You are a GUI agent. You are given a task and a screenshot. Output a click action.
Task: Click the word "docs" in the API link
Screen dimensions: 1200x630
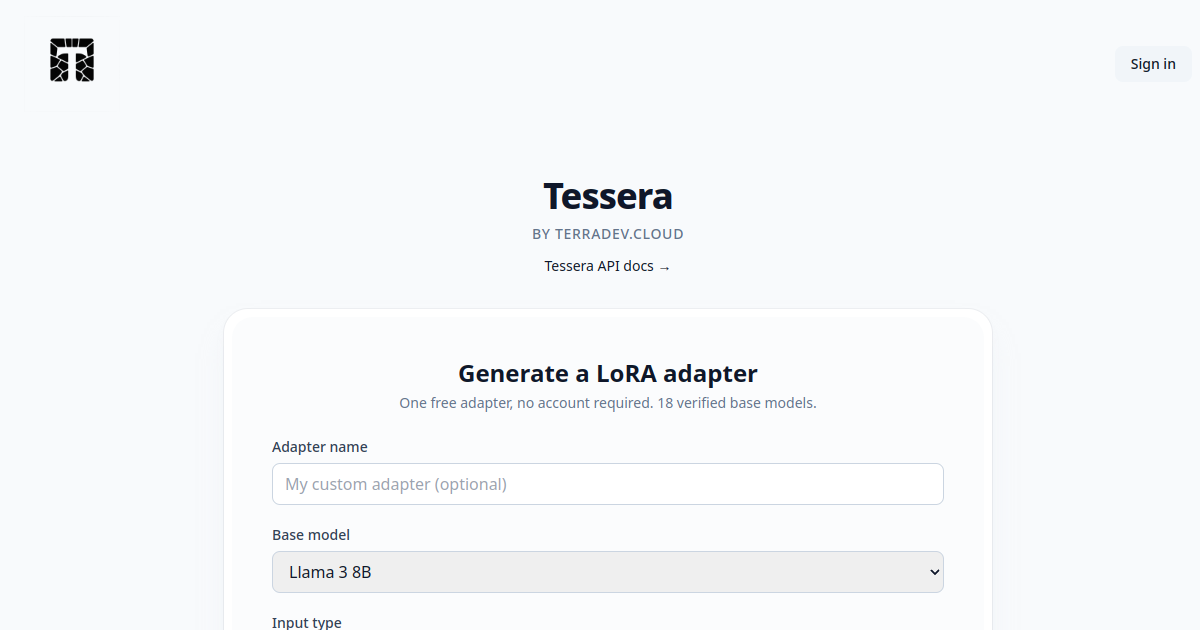(638, 266)
